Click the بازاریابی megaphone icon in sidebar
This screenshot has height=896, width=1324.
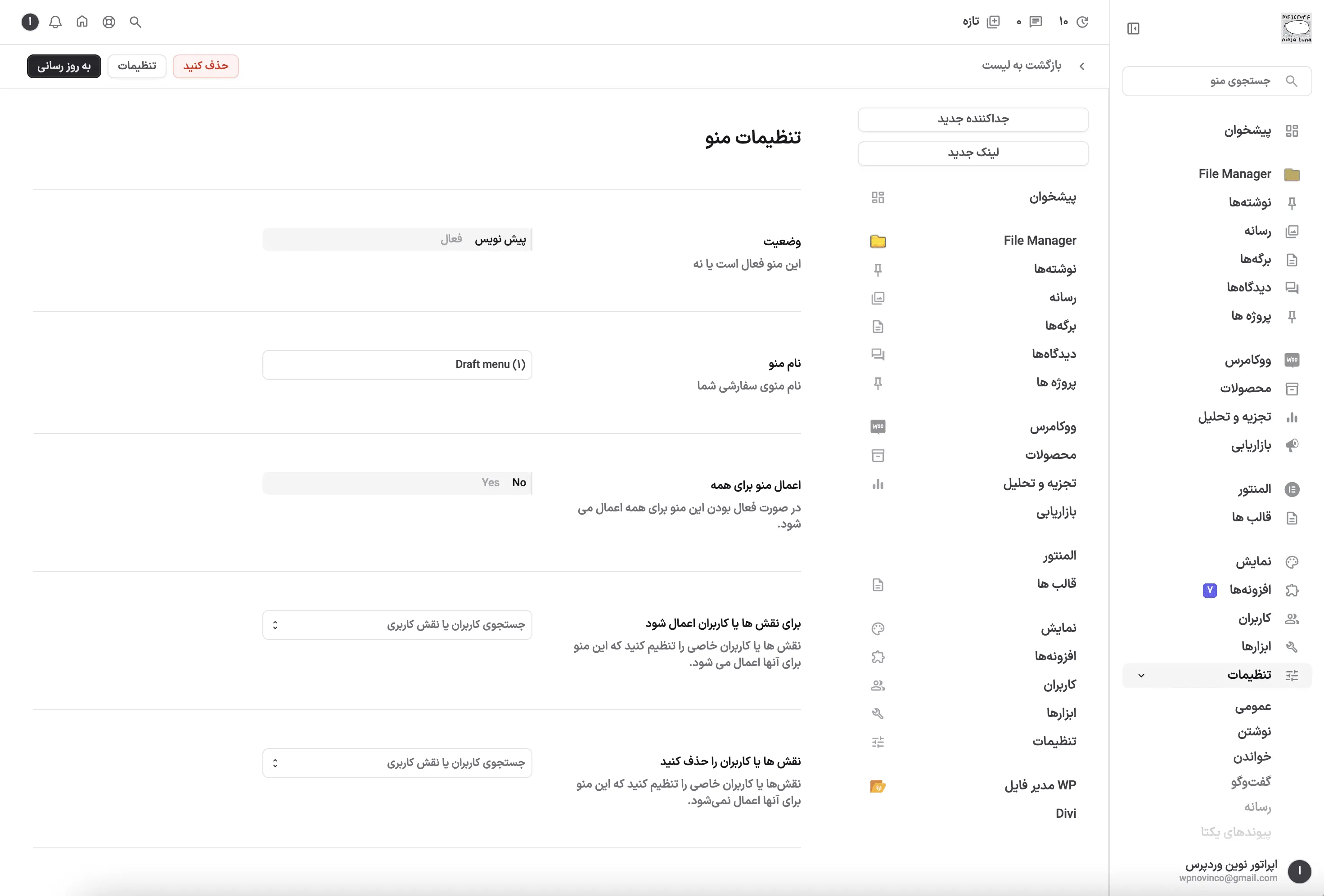coord(1292,445)
